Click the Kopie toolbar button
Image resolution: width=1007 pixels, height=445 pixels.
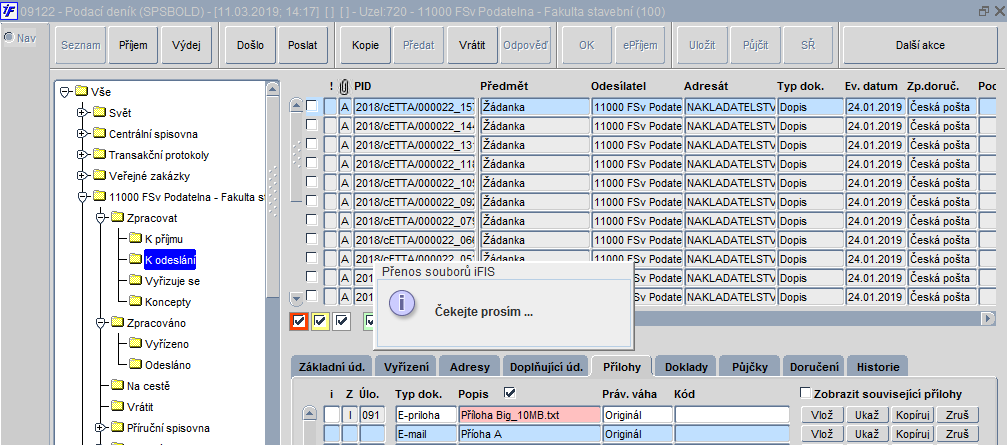[365, 45]
